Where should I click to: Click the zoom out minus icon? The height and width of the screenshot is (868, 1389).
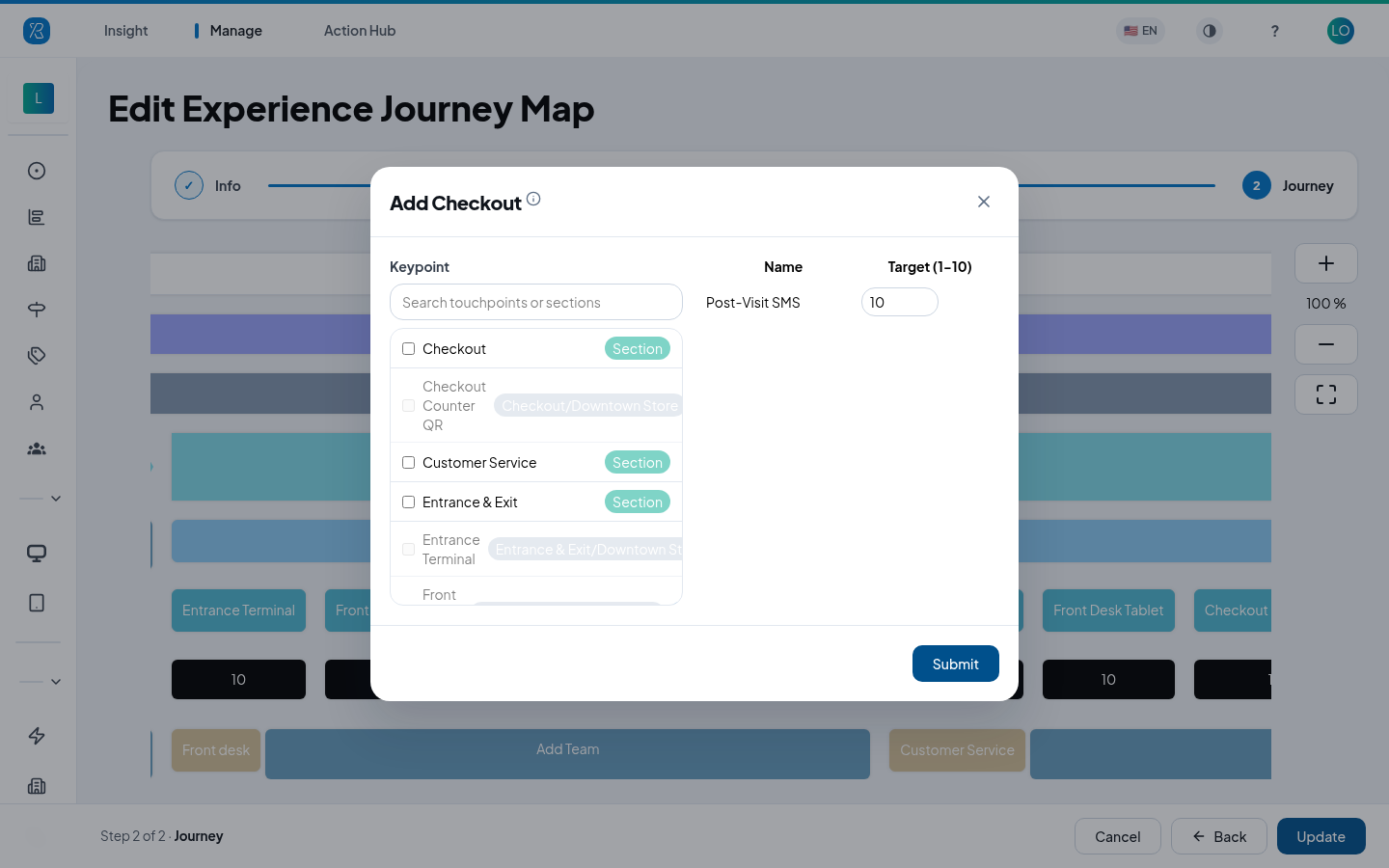tap(1326, 344)
